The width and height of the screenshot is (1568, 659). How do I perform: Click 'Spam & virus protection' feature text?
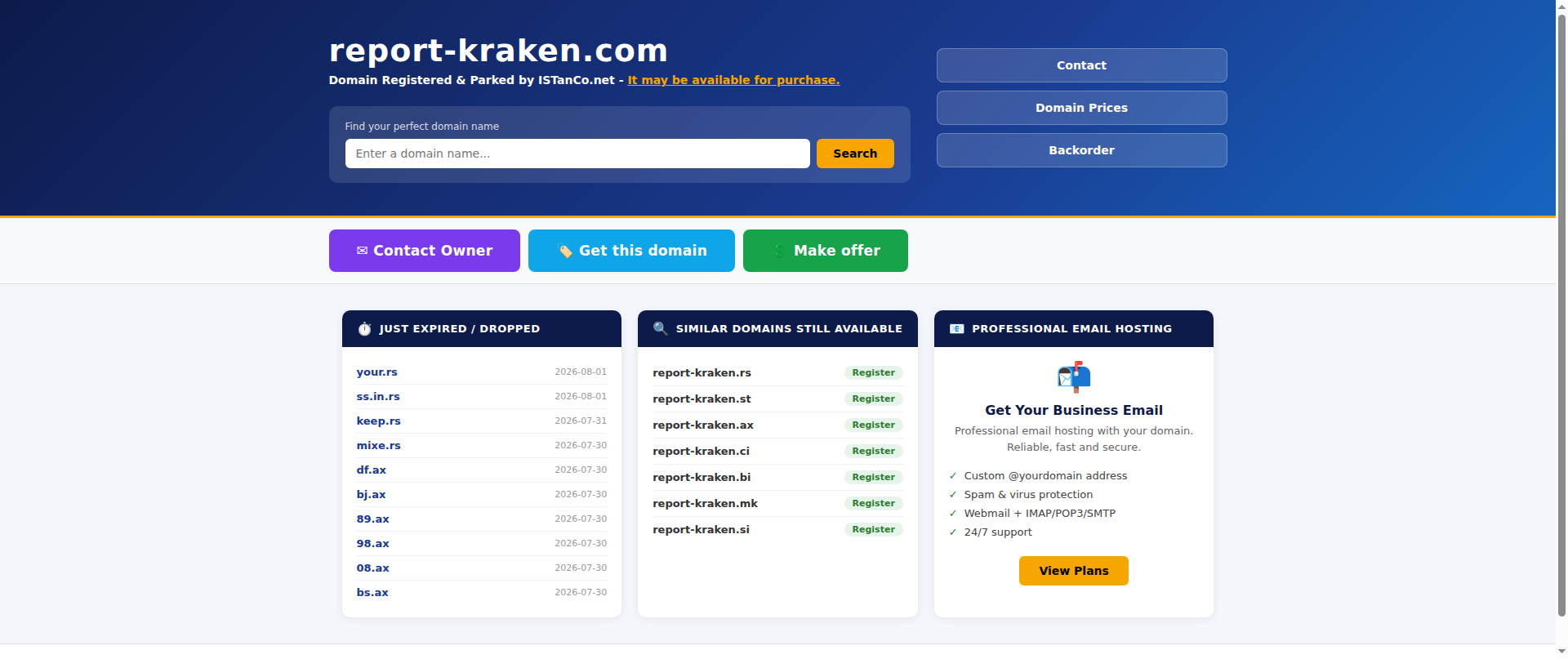coord(1028,494)
